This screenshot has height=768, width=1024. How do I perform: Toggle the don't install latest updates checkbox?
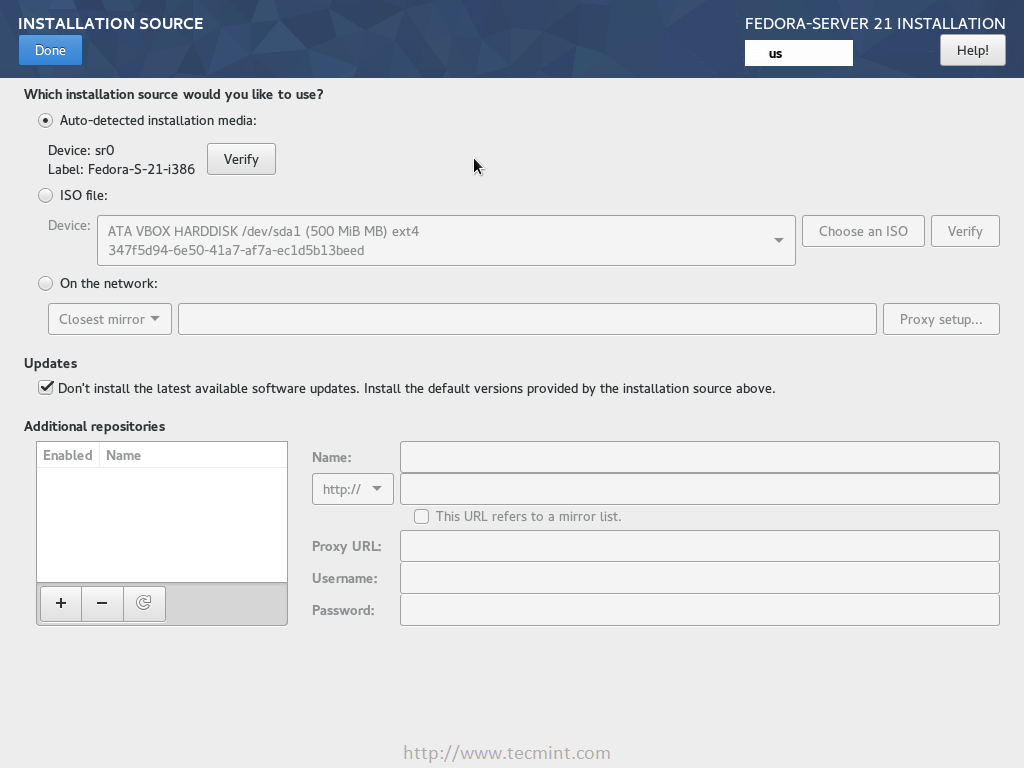46,388
